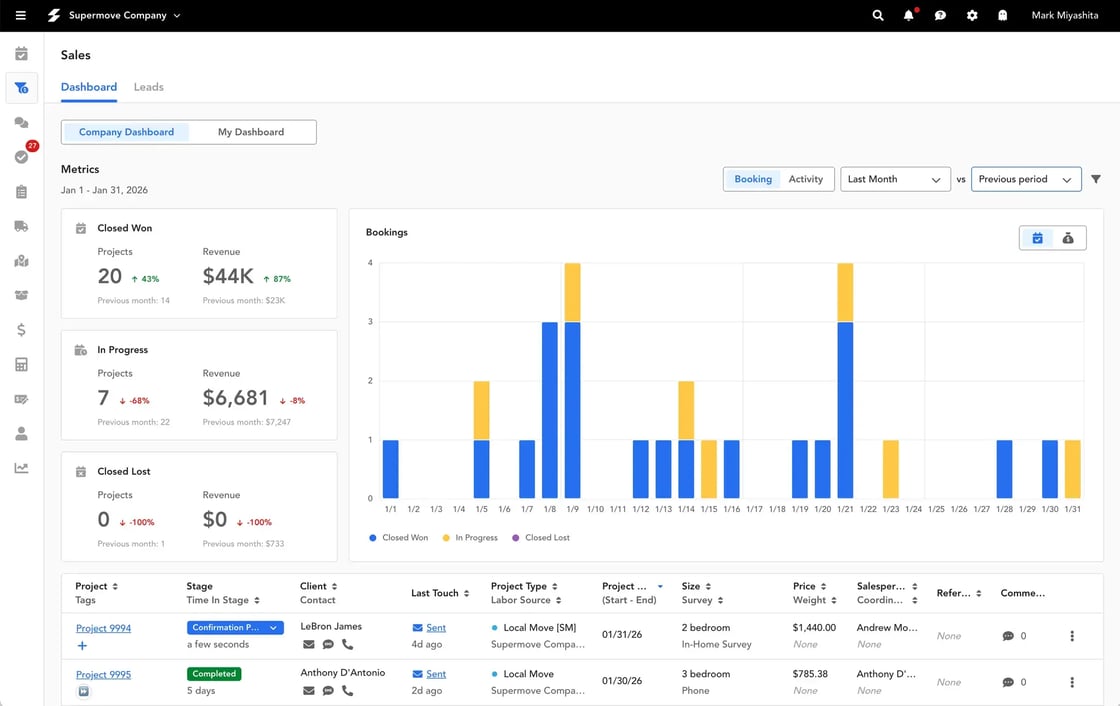This screenshot has width=1120, height=706.
Task: Open Project 9995 link
Action: click(104, 675)
